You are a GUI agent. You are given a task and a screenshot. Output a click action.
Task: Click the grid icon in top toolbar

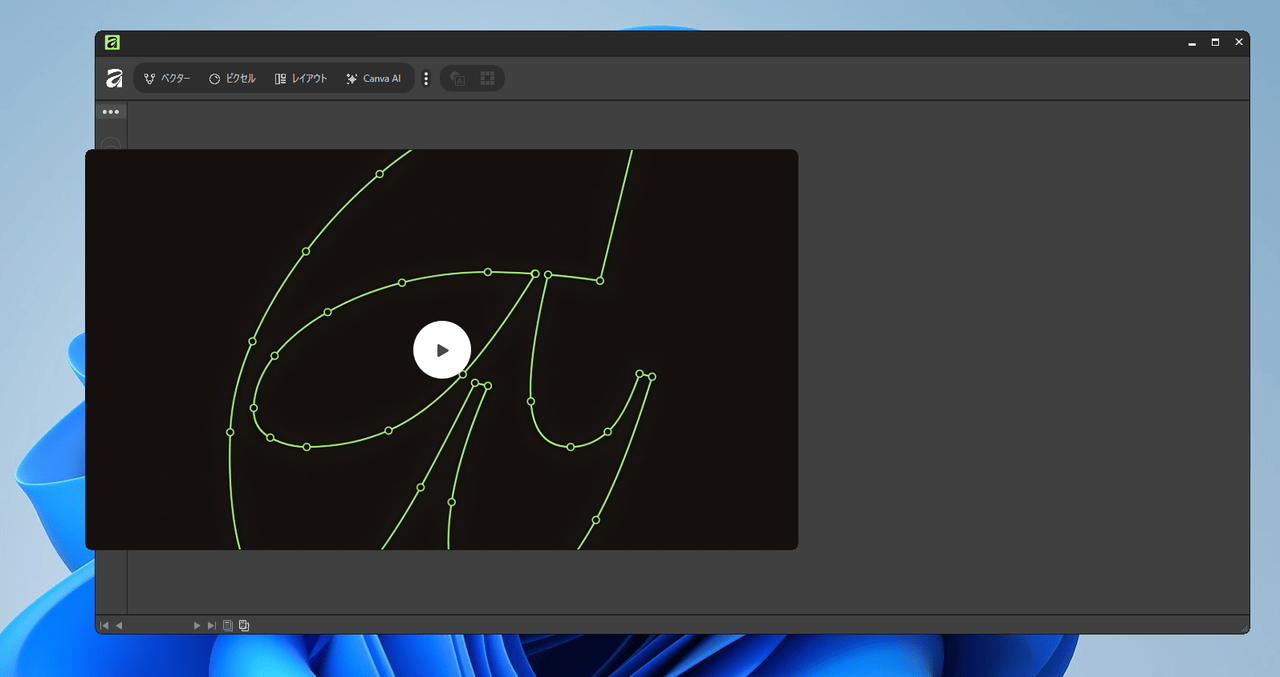pos(488,79)
